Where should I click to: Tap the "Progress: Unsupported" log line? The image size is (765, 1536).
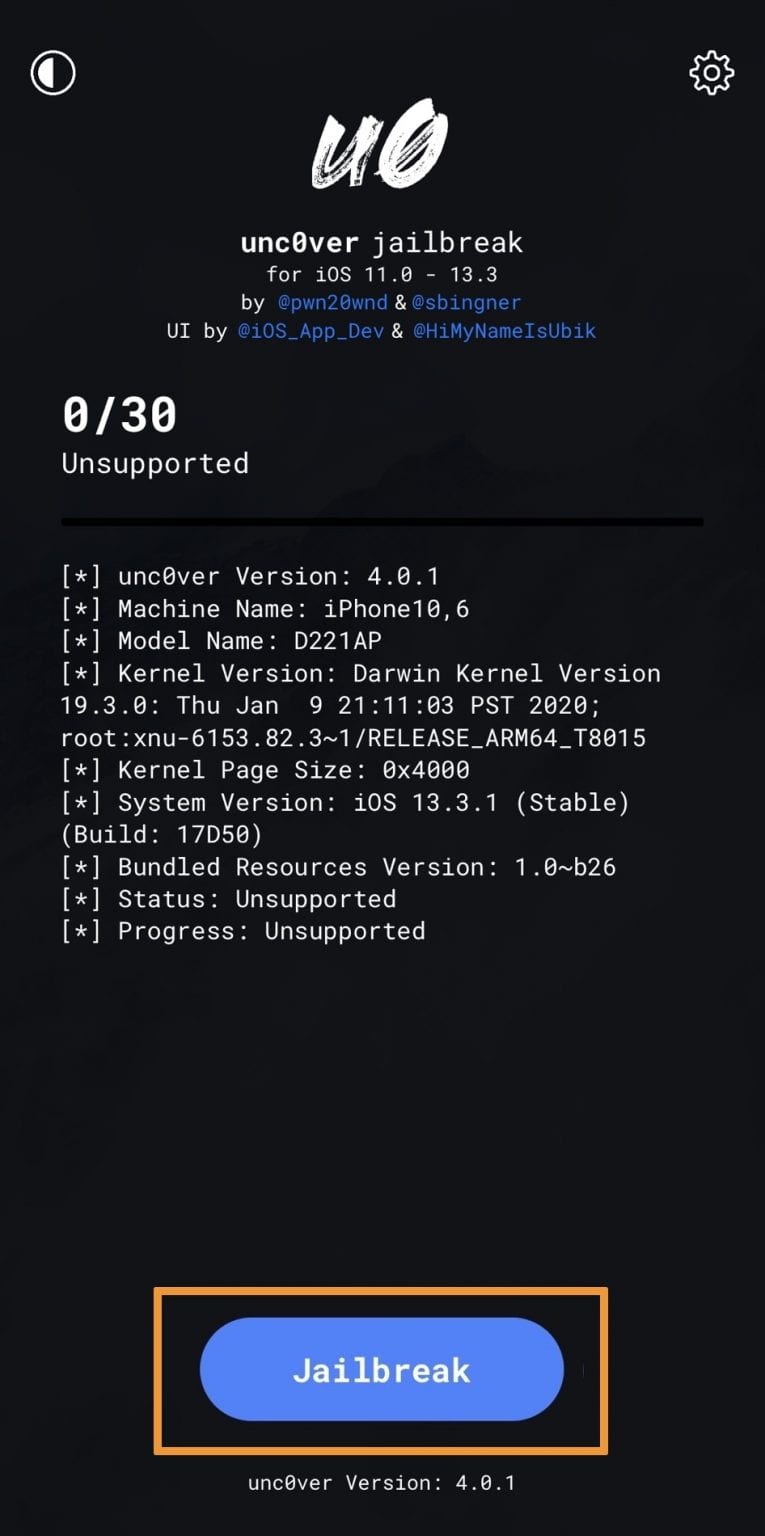tap(243, 931)
